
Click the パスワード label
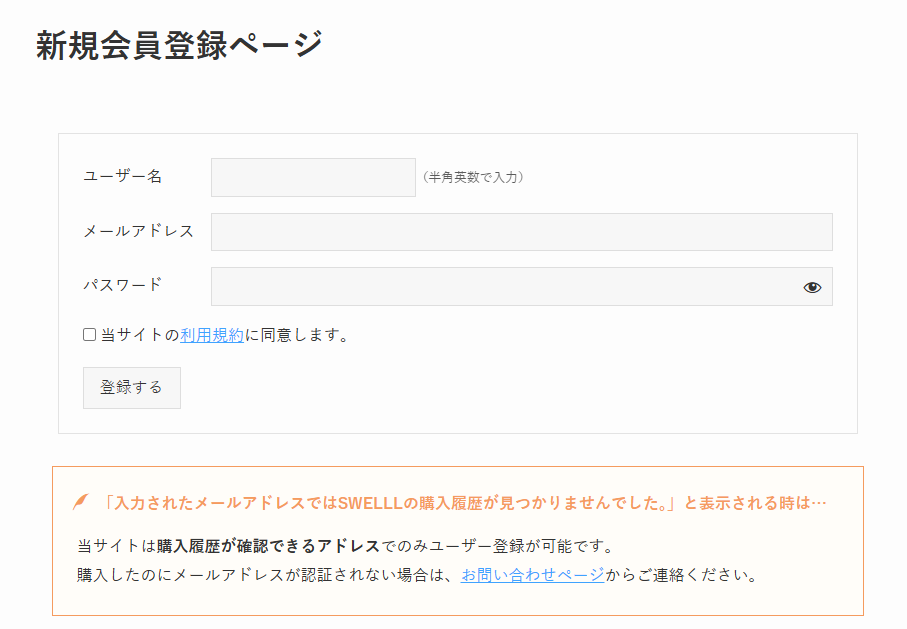point(122,285)
